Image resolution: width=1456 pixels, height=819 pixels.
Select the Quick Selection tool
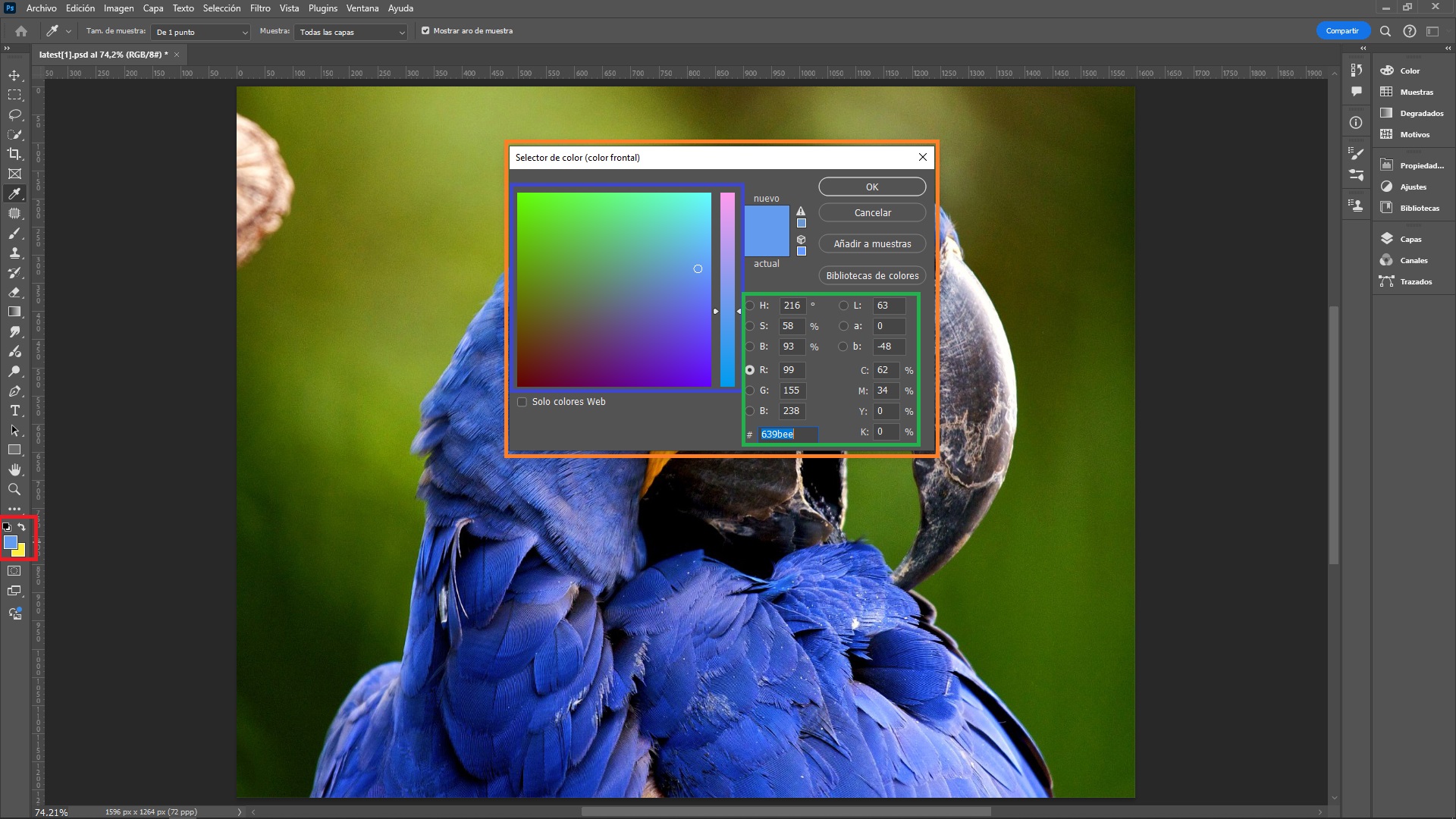pyautogui.click(x=14, y=134)
